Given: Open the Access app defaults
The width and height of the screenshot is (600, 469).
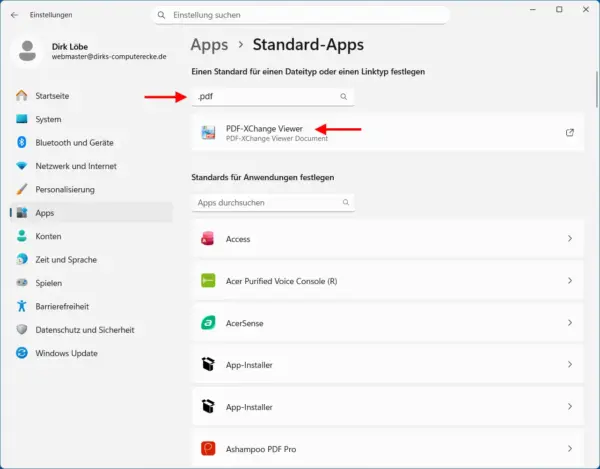Looking at the screenshot, I should [x=388, y=238].
